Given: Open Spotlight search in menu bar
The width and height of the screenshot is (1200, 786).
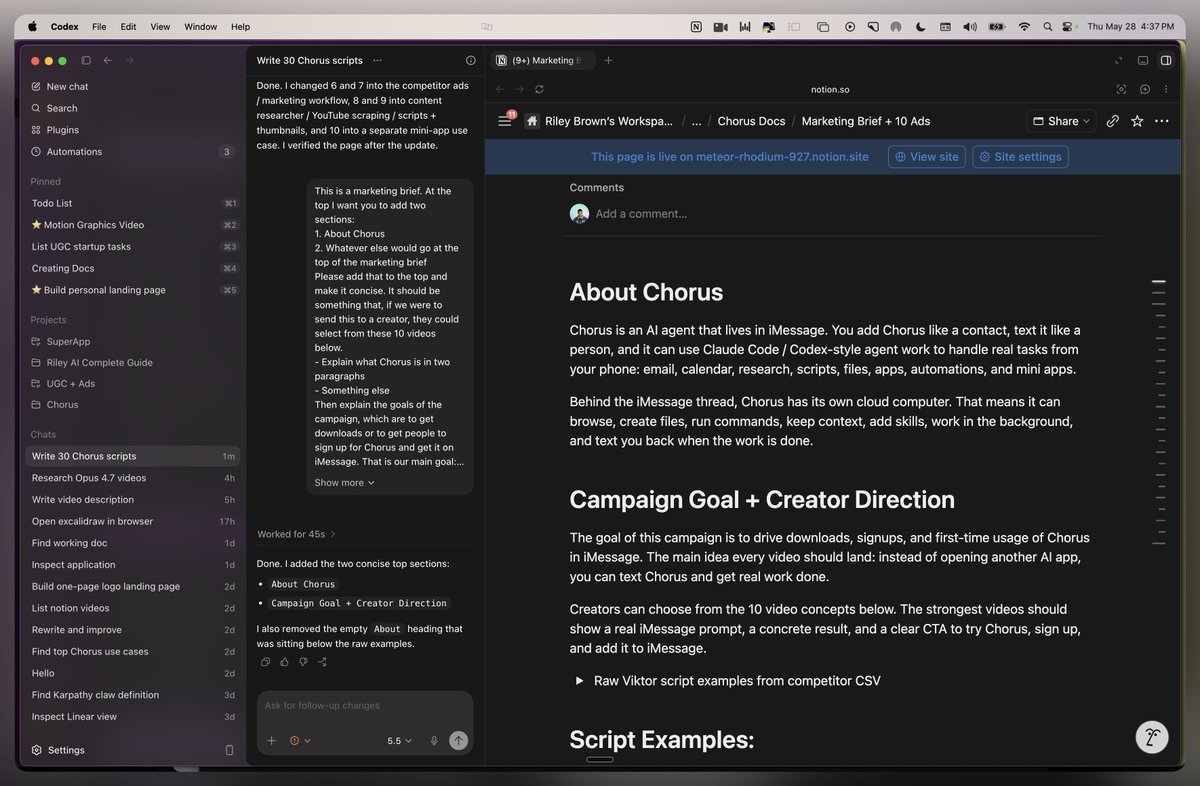Looking at the screenshot, I should click(x=1047, y=27).
